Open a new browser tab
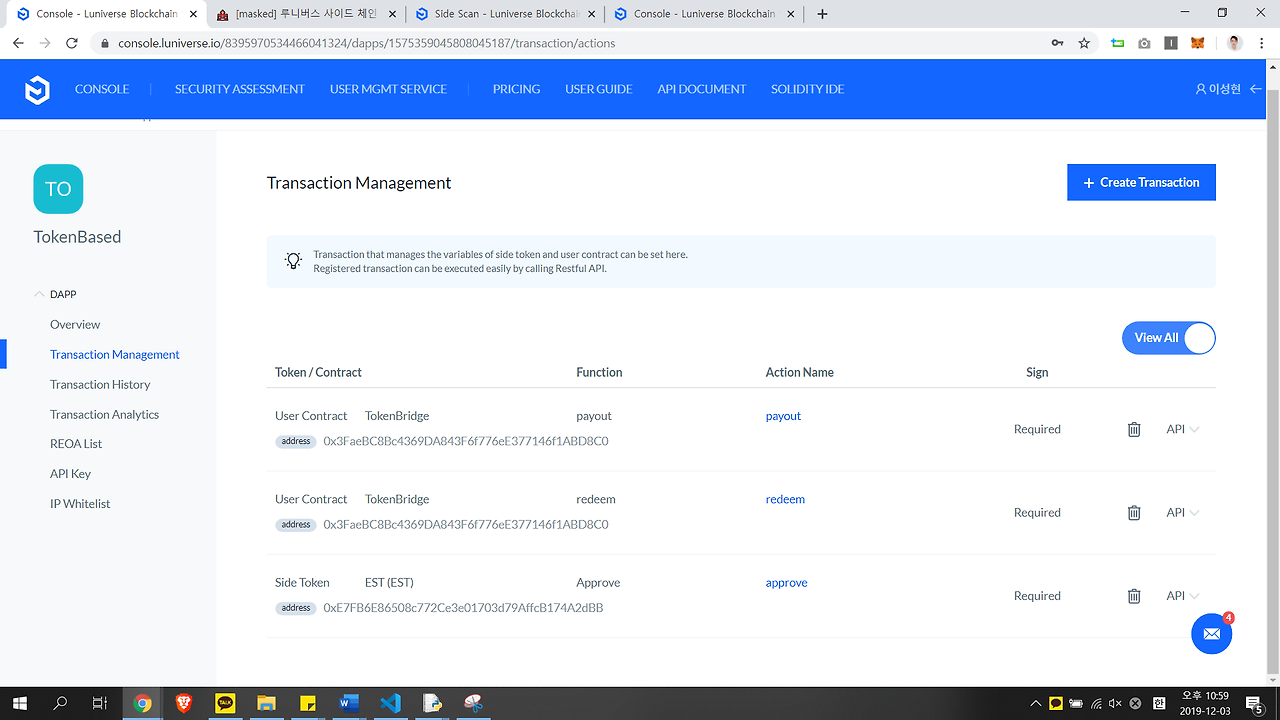 coord(822,14)
